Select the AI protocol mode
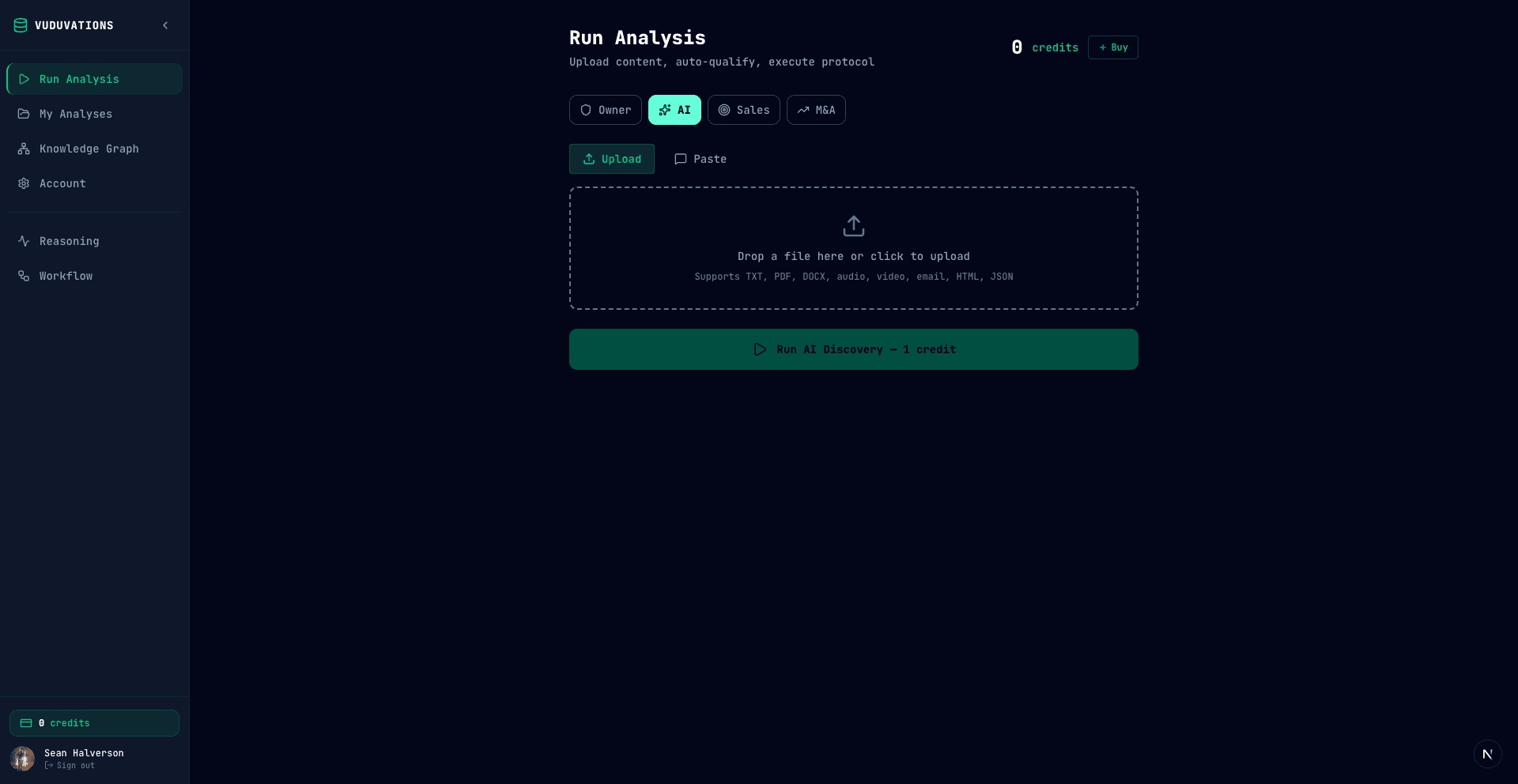Screen dimensions: 1518x784 (x=674, y=110)
